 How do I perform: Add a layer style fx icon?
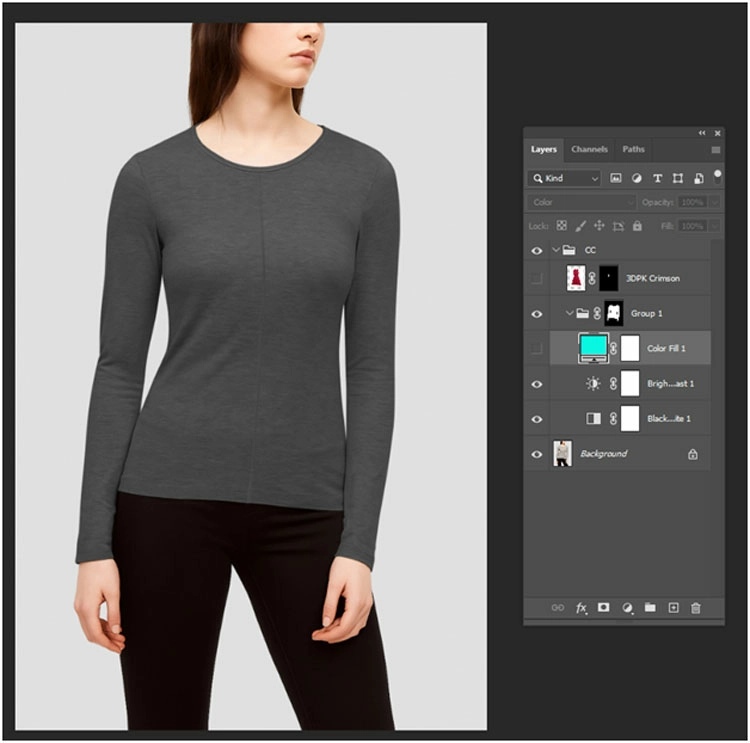coord(581,608)
